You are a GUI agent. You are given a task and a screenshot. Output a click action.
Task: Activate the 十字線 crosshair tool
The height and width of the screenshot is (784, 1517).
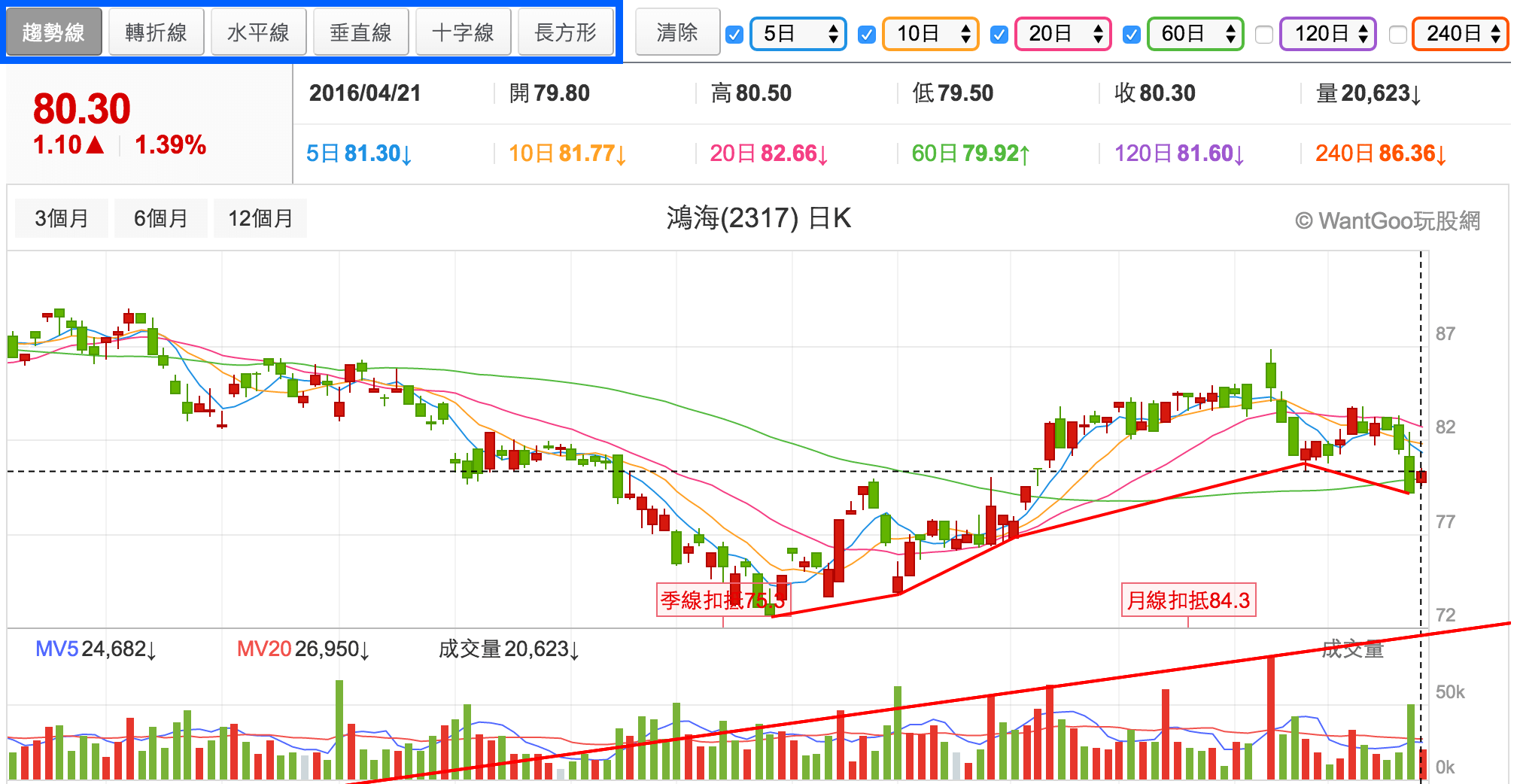click(463, 32)
